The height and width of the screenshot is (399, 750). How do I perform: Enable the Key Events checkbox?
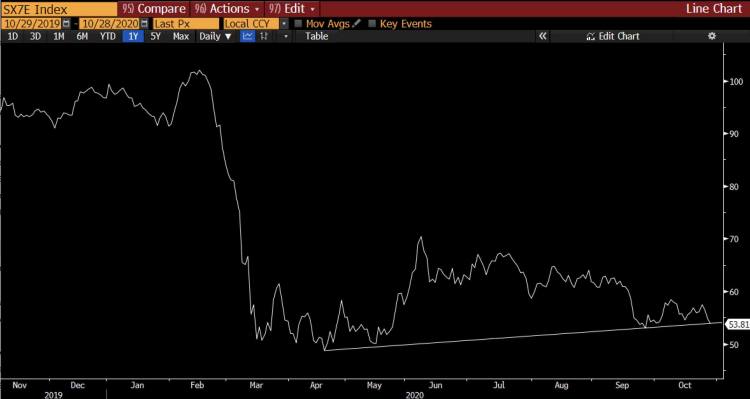(372, 23)
